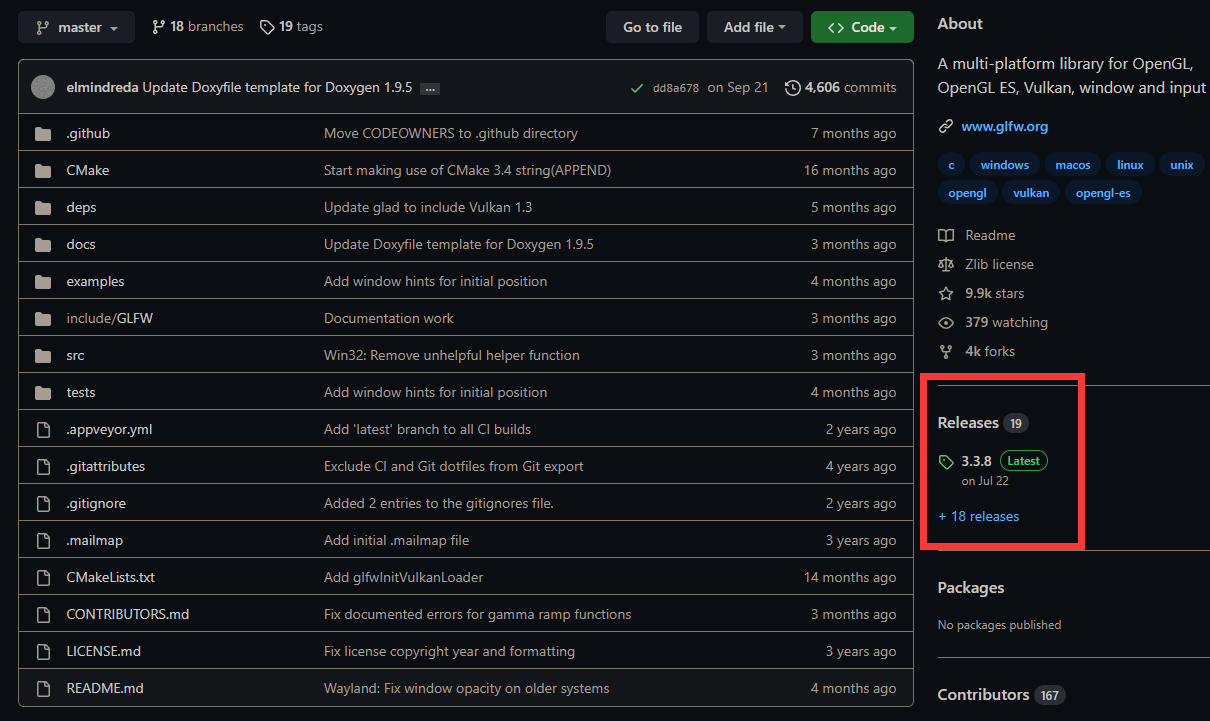Image resolution: width=1210 pixels, height=721 pixels.
Task: Open the include/GLFW folder
Action: tap(109, 318)
